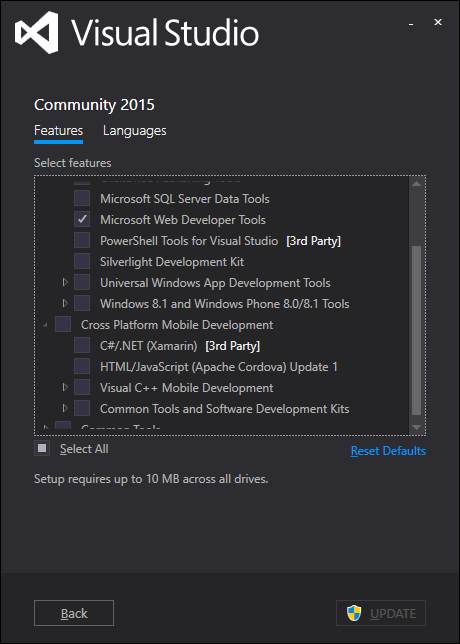460x644 pixels.
Task: Tick the Silverlight Development Kit checkbox
Action: [82, 262]
